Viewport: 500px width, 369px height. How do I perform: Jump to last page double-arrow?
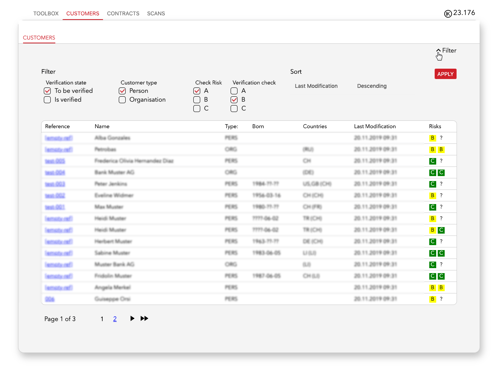(144, 318)
